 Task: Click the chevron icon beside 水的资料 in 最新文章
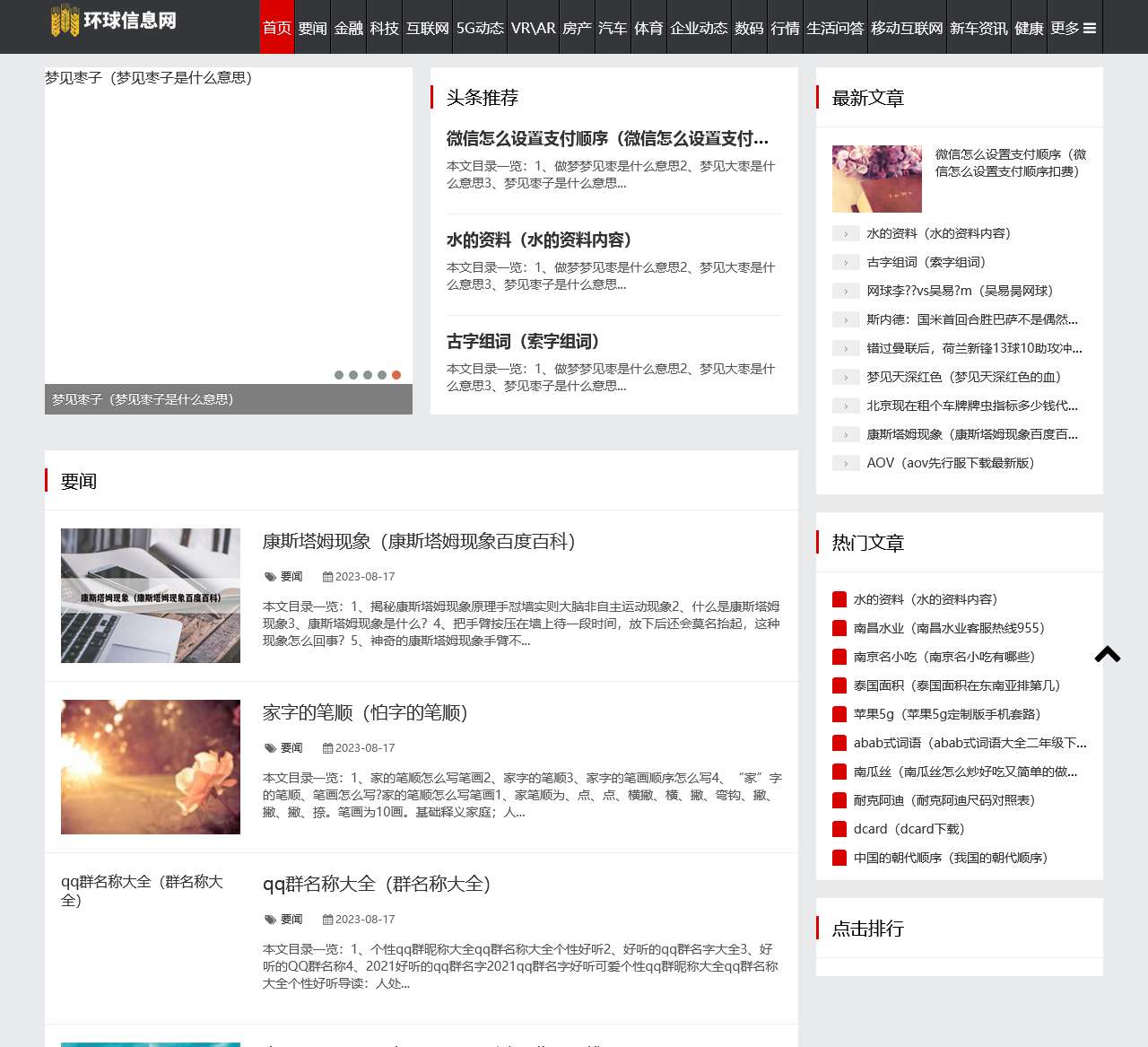[x=846, y=233]
